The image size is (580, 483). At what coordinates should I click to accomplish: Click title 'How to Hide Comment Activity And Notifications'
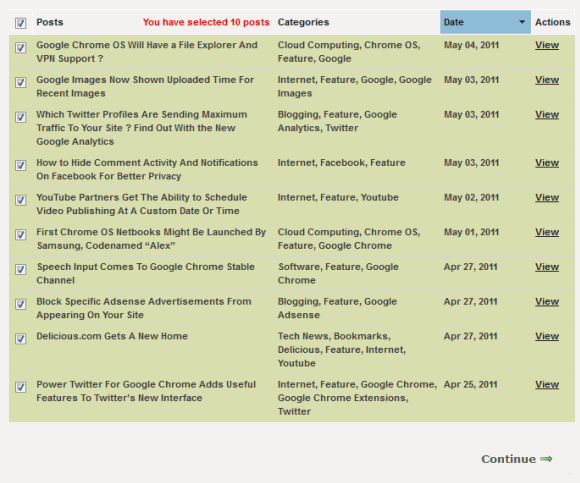pos(147,169)
